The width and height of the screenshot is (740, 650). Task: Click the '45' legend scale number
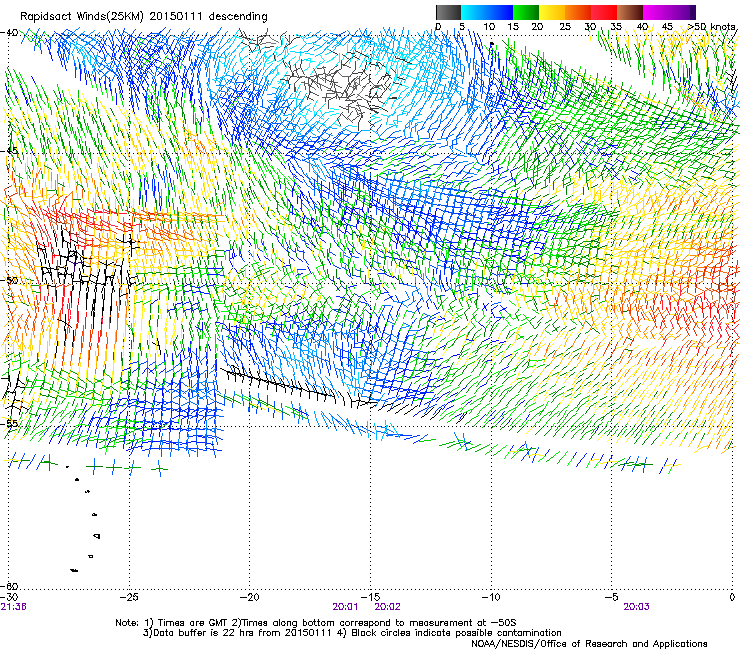pos(667,27)
